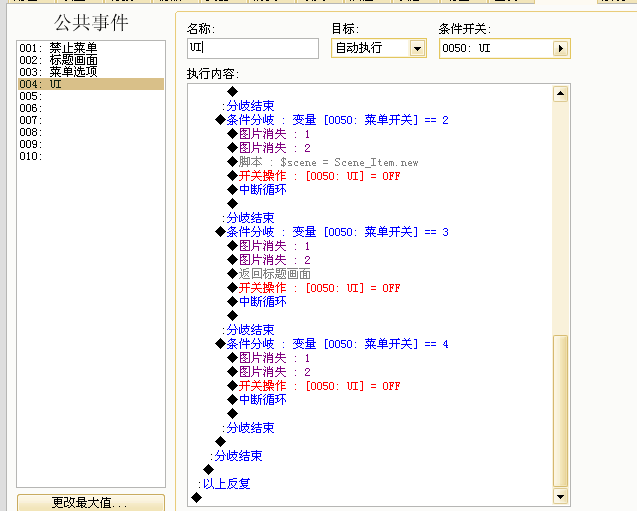
Task: Click the vertical scrollbar thumb
Action: click(x=560, y=411)
